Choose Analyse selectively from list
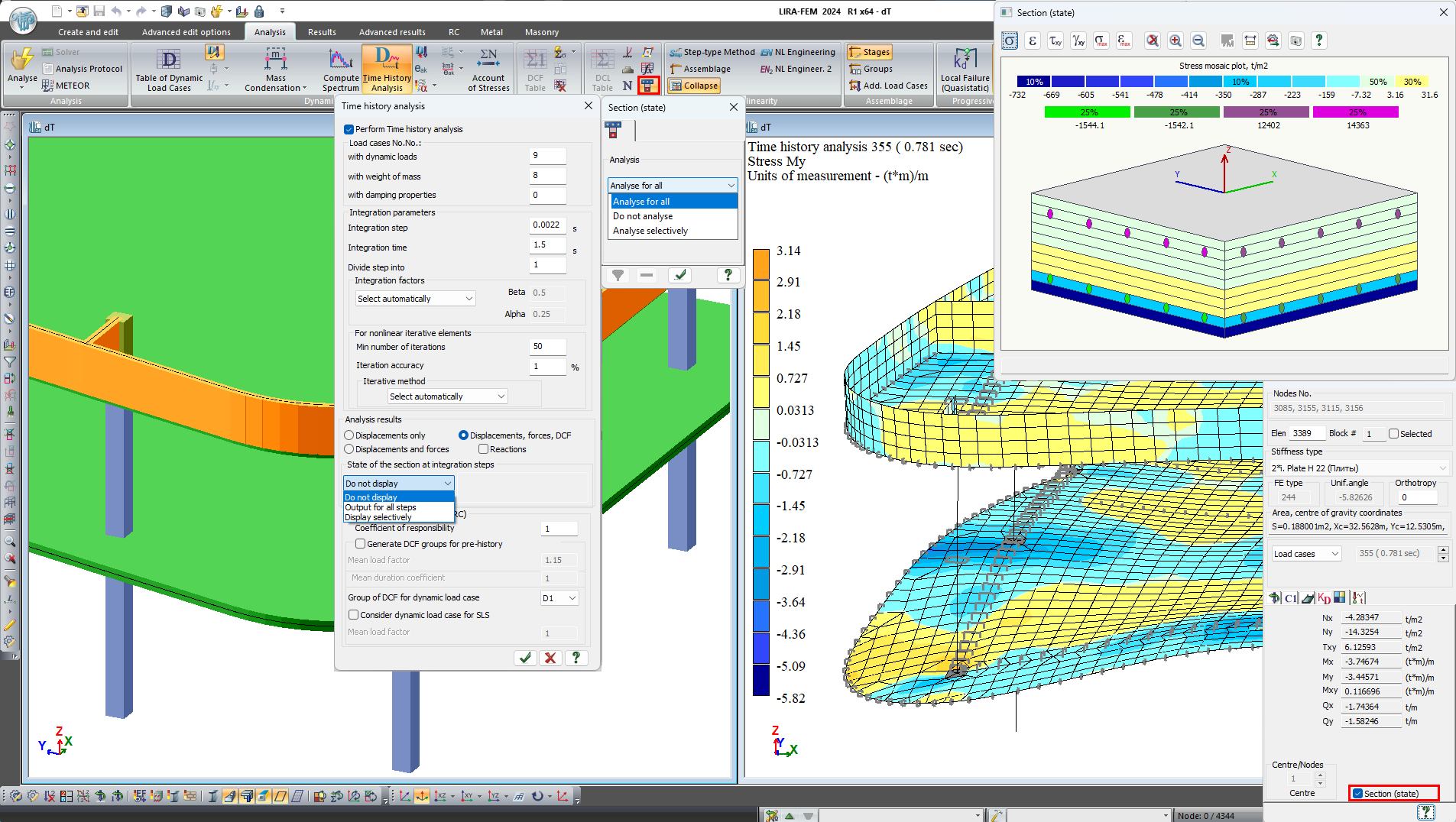The height and width of the screenshot is (822, 1456). (x=650, y=231)
